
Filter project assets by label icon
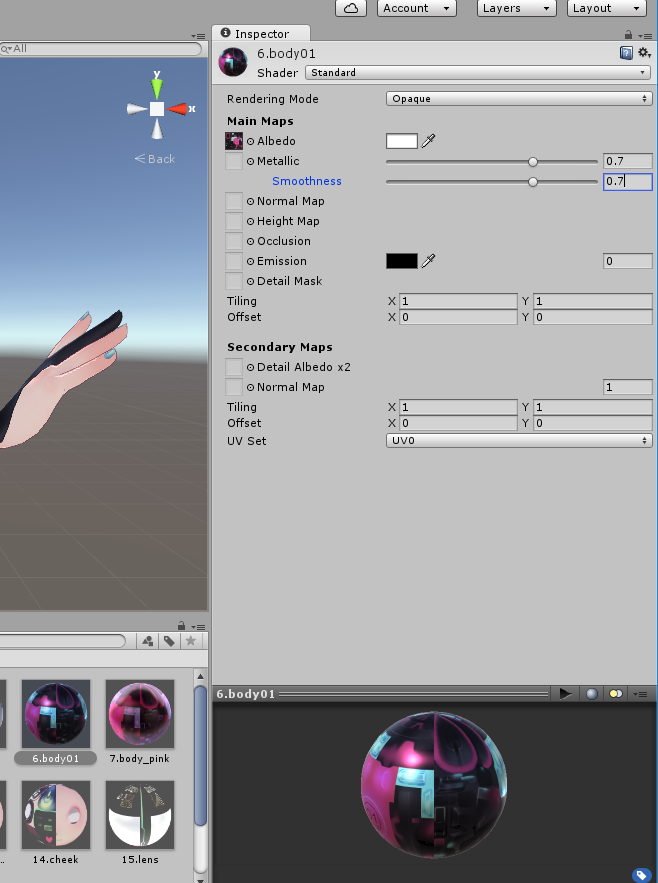[170, 641]
